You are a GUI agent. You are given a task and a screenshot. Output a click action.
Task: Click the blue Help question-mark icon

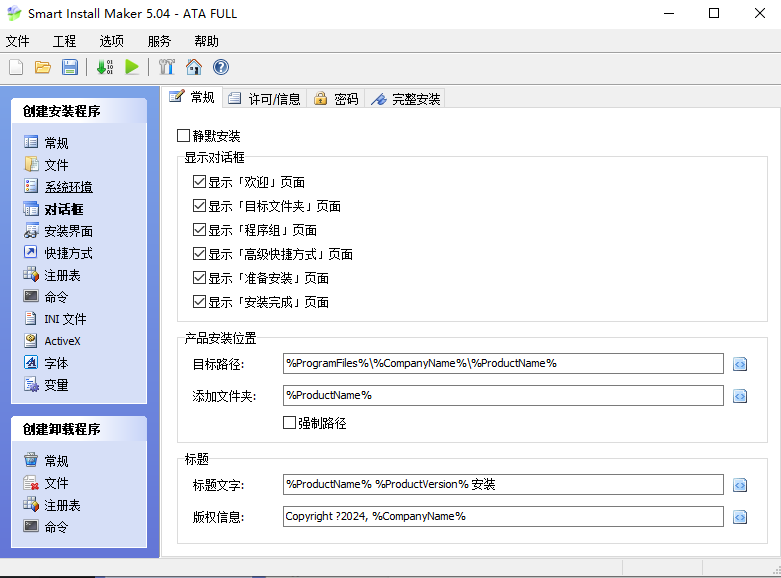(221, 67)
